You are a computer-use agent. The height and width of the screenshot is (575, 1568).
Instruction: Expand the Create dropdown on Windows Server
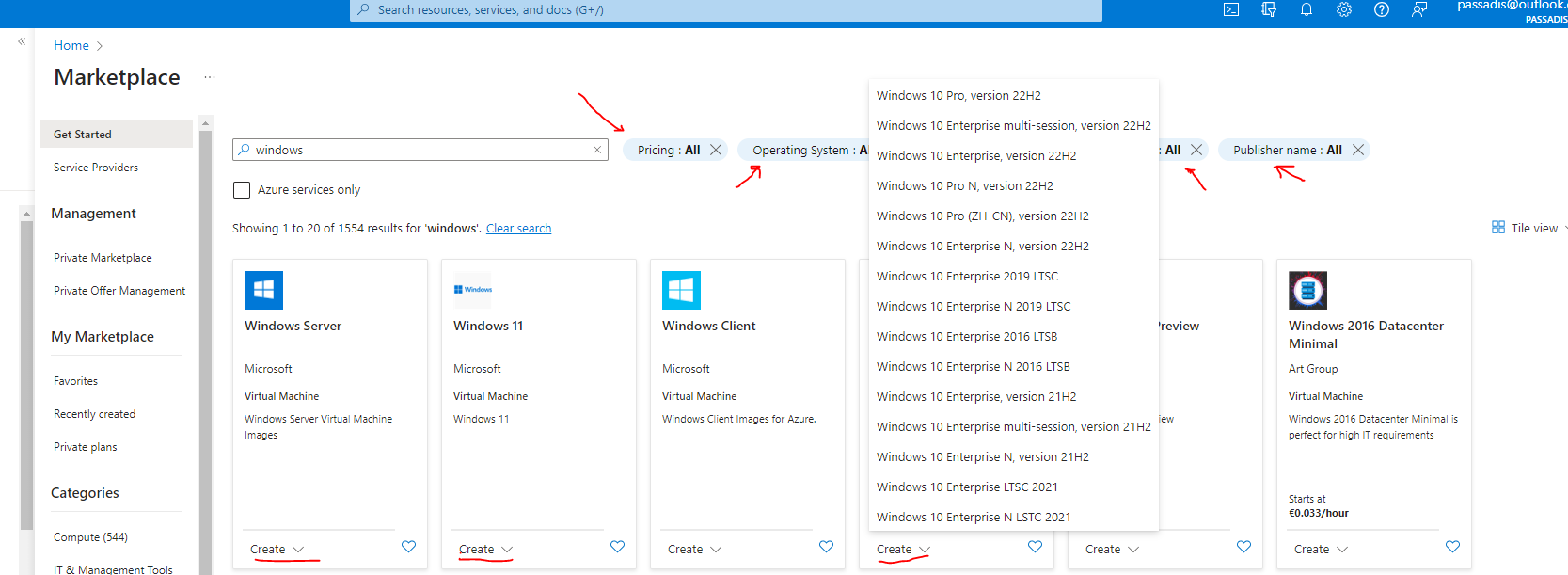coord(277,550)
